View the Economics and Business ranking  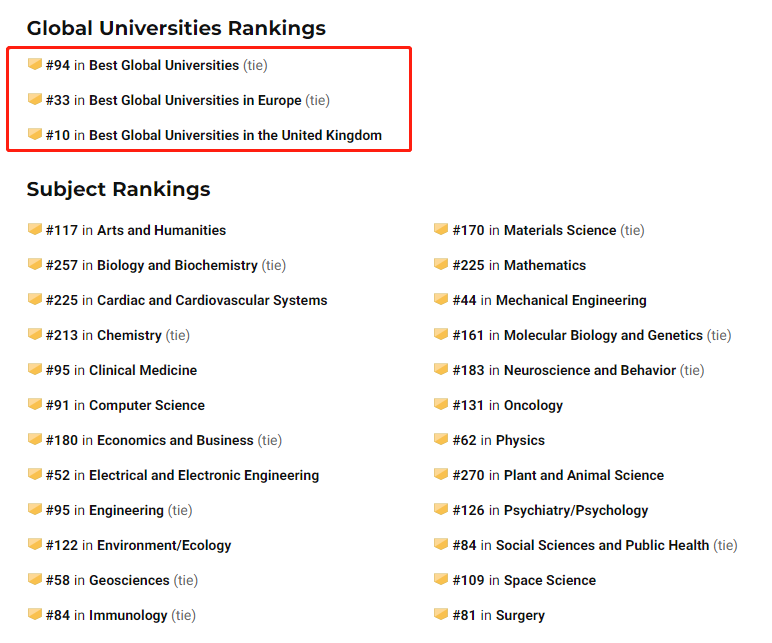pyautogui.click(x=175, y=440)
